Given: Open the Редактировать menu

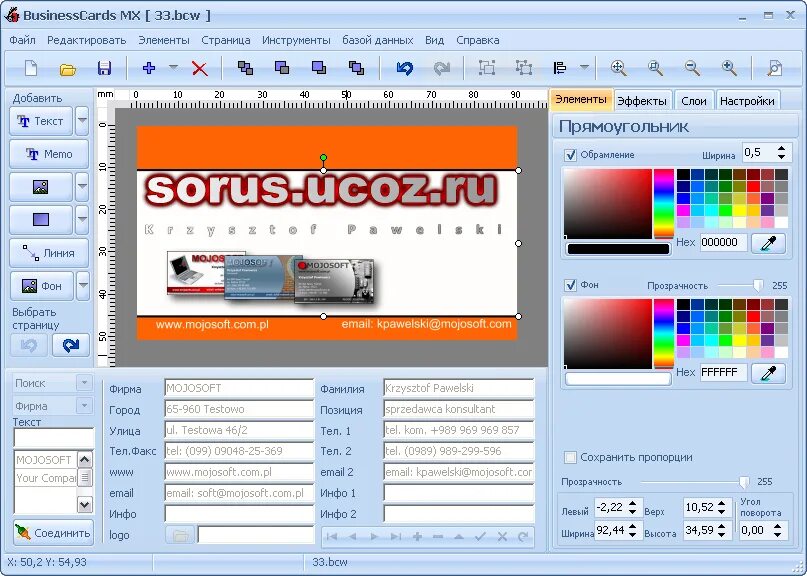Looking at the screenshot, I should [x=86, y=40].
